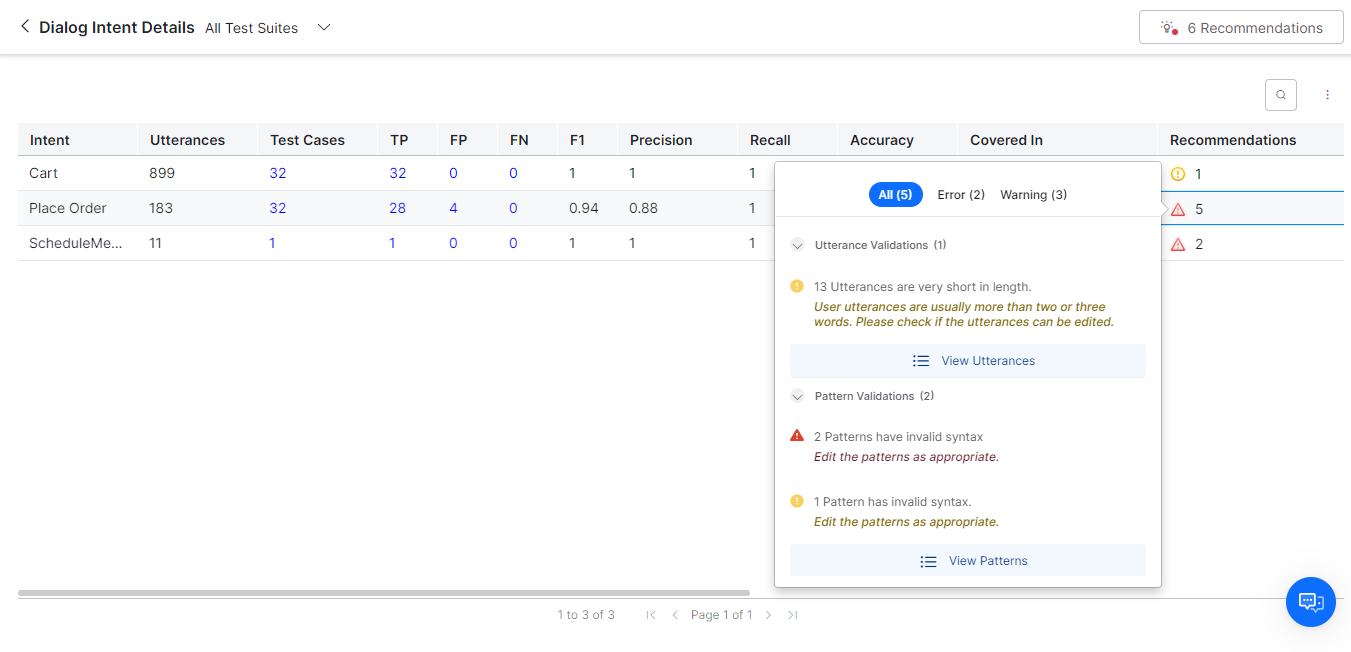The height and width of the screenshot is (652, 1351).
Task: Open the three-dot more options menu
Action: coord(1328,95)
